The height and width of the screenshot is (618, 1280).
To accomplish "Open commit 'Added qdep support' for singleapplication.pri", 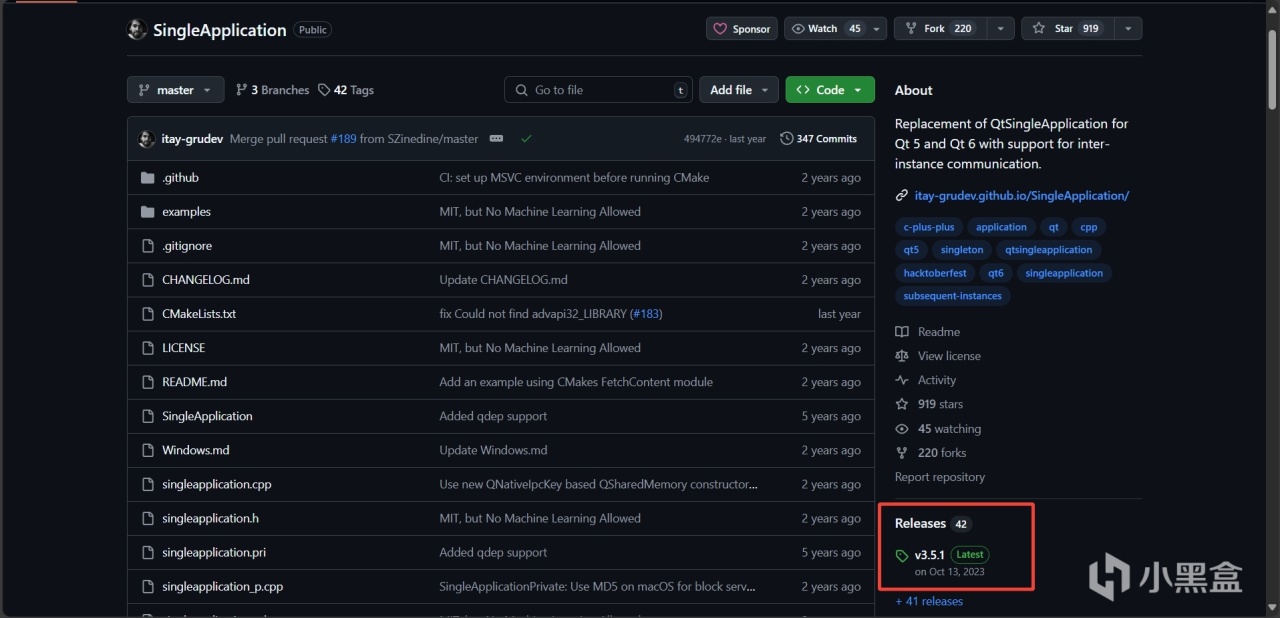I will pos(493,552).
